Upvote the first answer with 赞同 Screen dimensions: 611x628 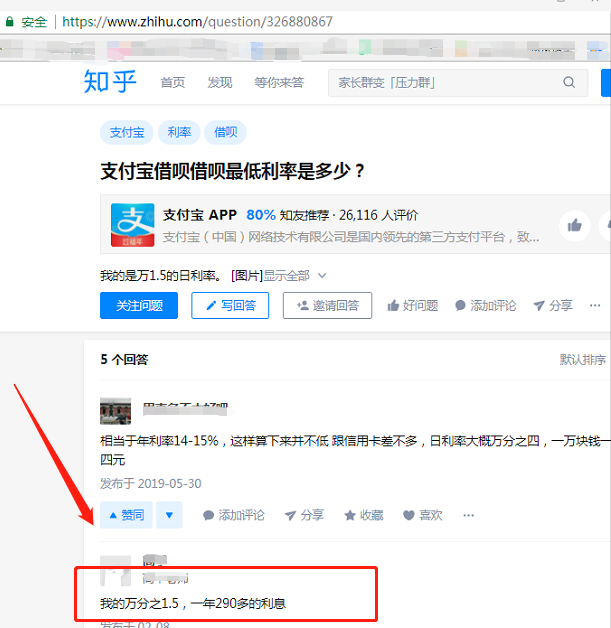[x=126, y=515]
